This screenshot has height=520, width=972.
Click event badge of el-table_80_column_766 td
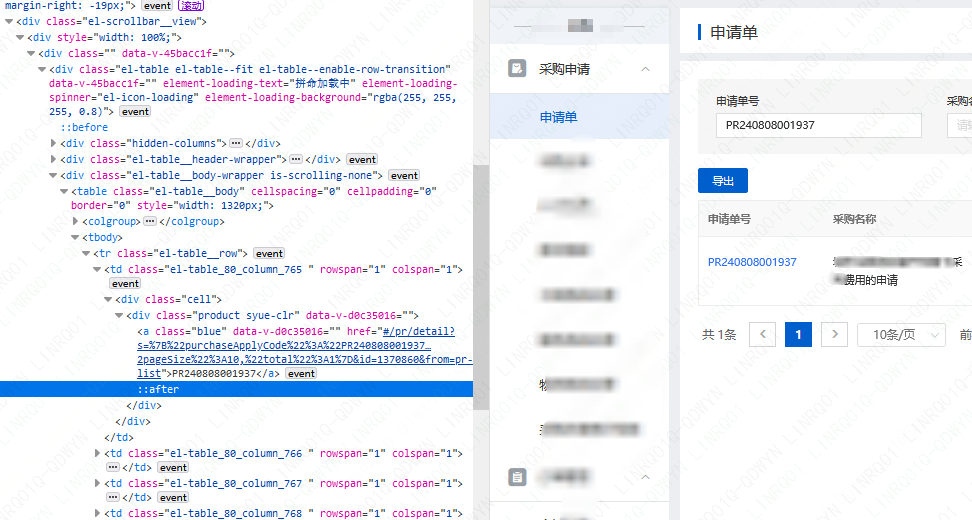coord(173,468)
